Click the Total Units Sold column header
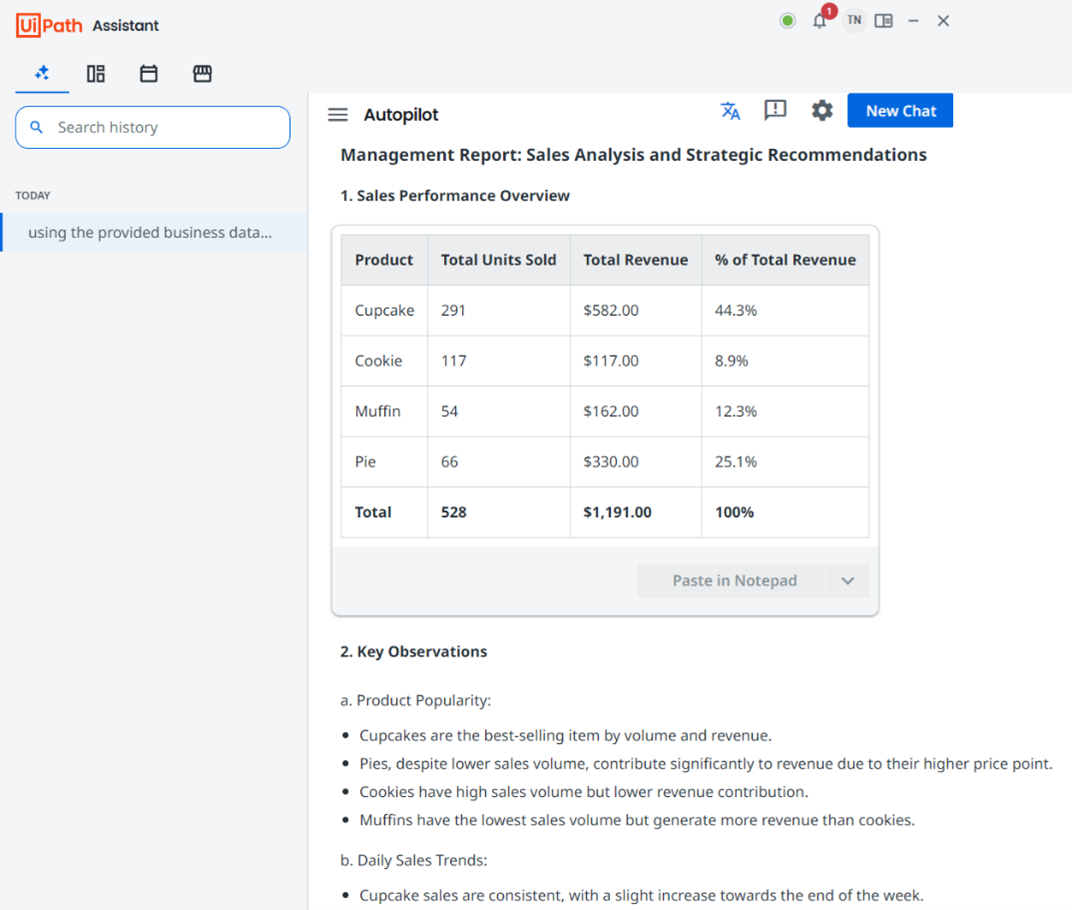Image resolution: width=1072 pixels, height=910 pixels. pyautogui.click(x=499, y=260)
